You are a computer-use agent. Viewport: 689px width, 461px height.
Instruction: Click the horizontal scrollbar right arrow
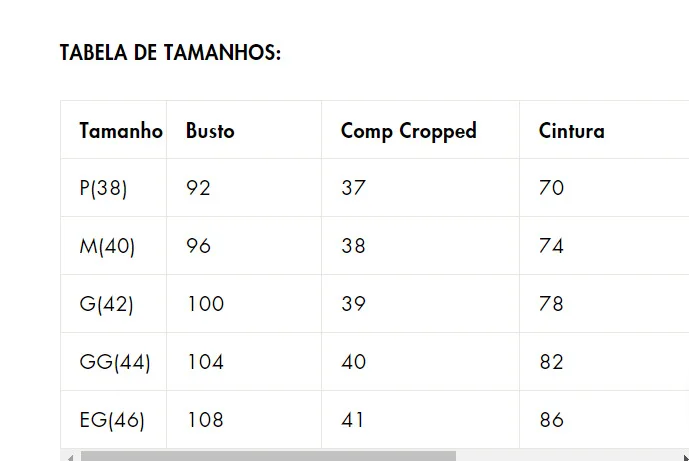pos(685,457)
